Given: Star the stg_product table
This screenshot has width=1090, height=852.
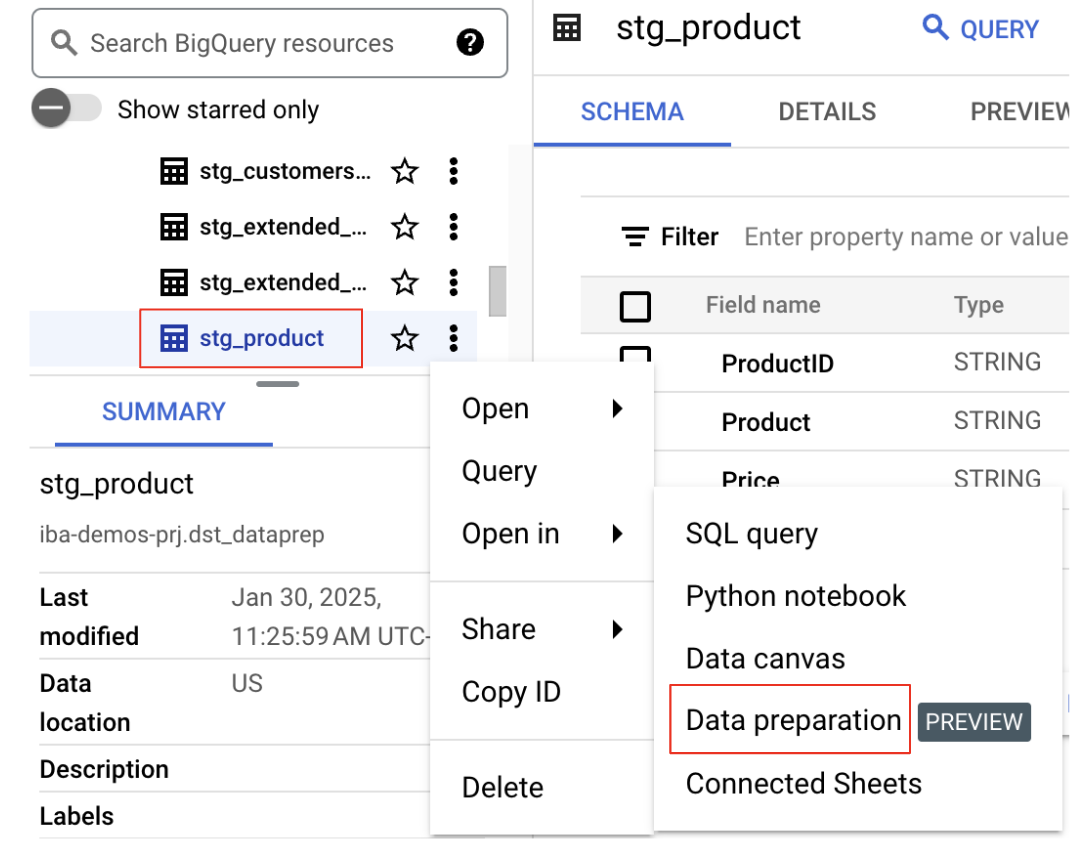Looking at the screenshot, I should pyautogui.click(x=404, y=339).
